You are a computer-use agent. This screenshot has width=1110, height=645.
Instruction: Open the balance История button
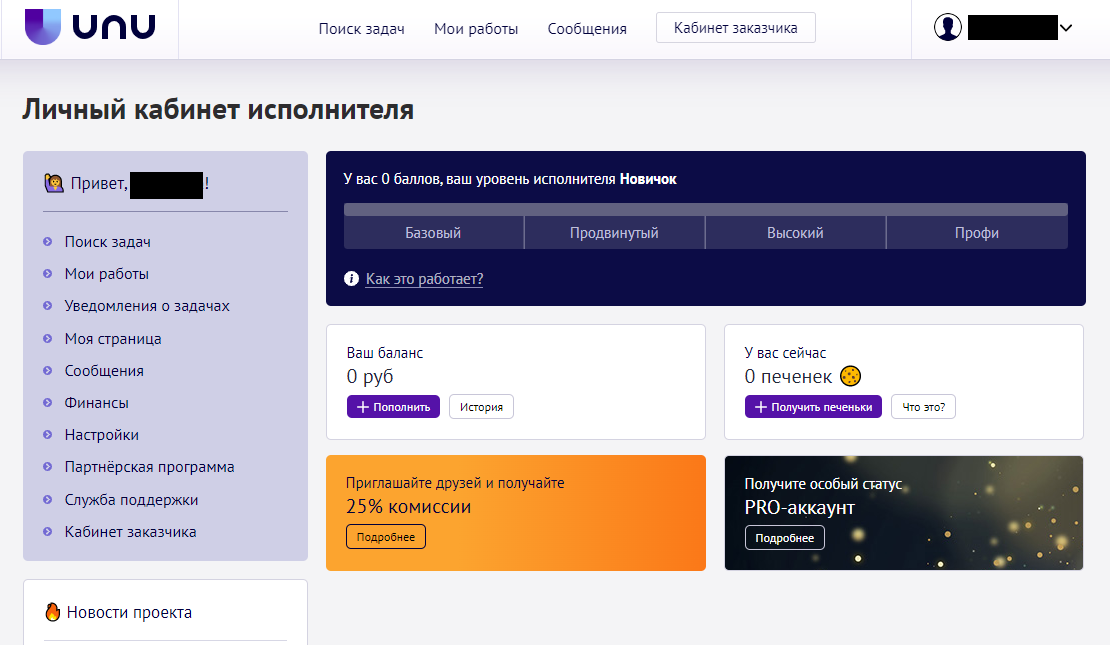pyautogui.click(x=481, y=407)
